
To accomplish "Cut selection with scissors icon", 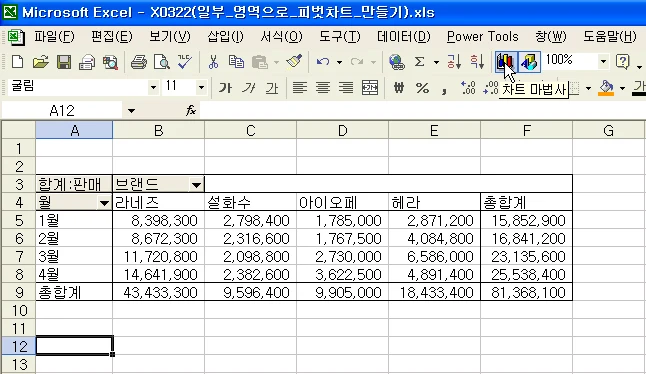I will (213, 62).
